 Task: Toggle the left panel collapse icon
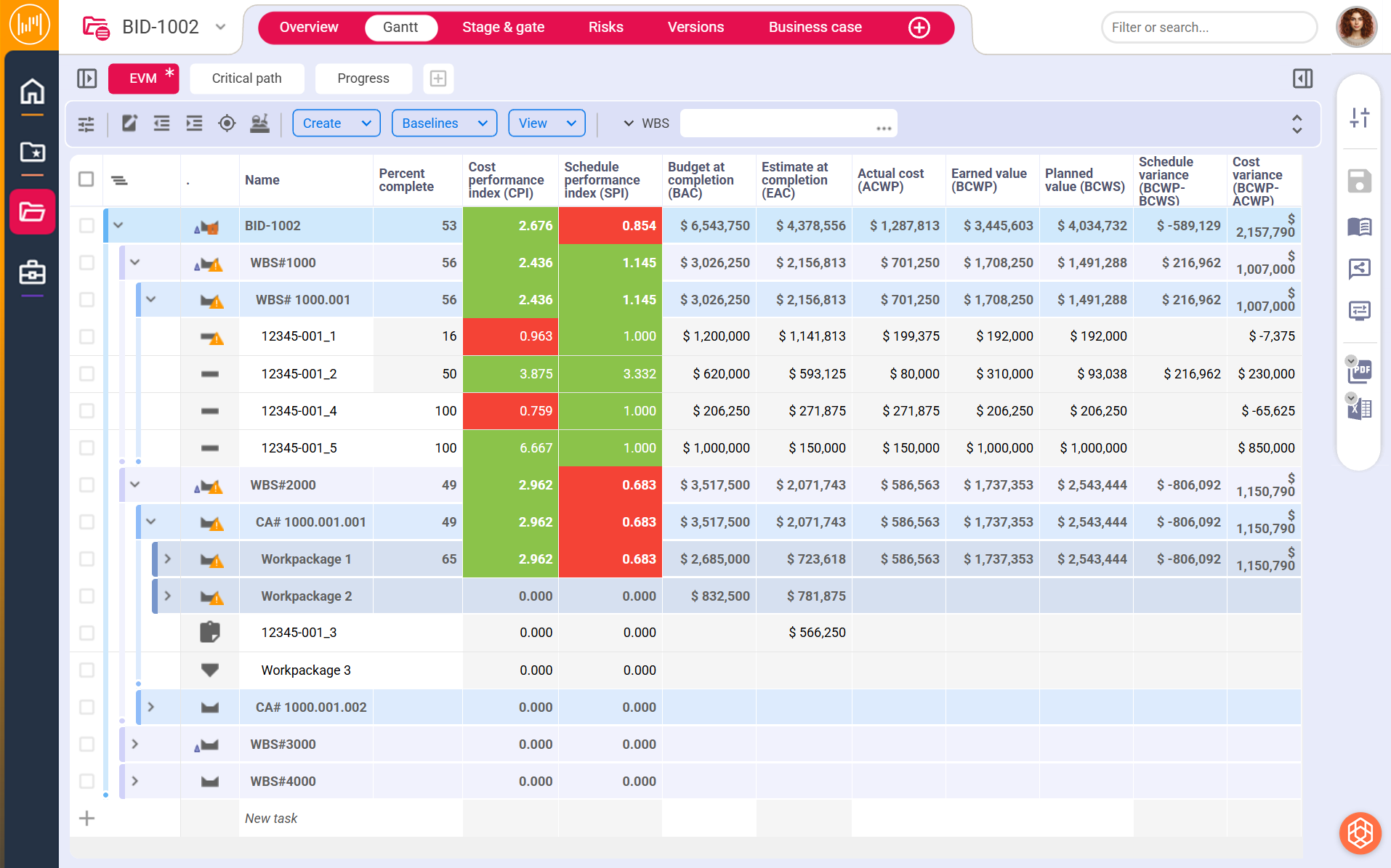coord(86,78)
